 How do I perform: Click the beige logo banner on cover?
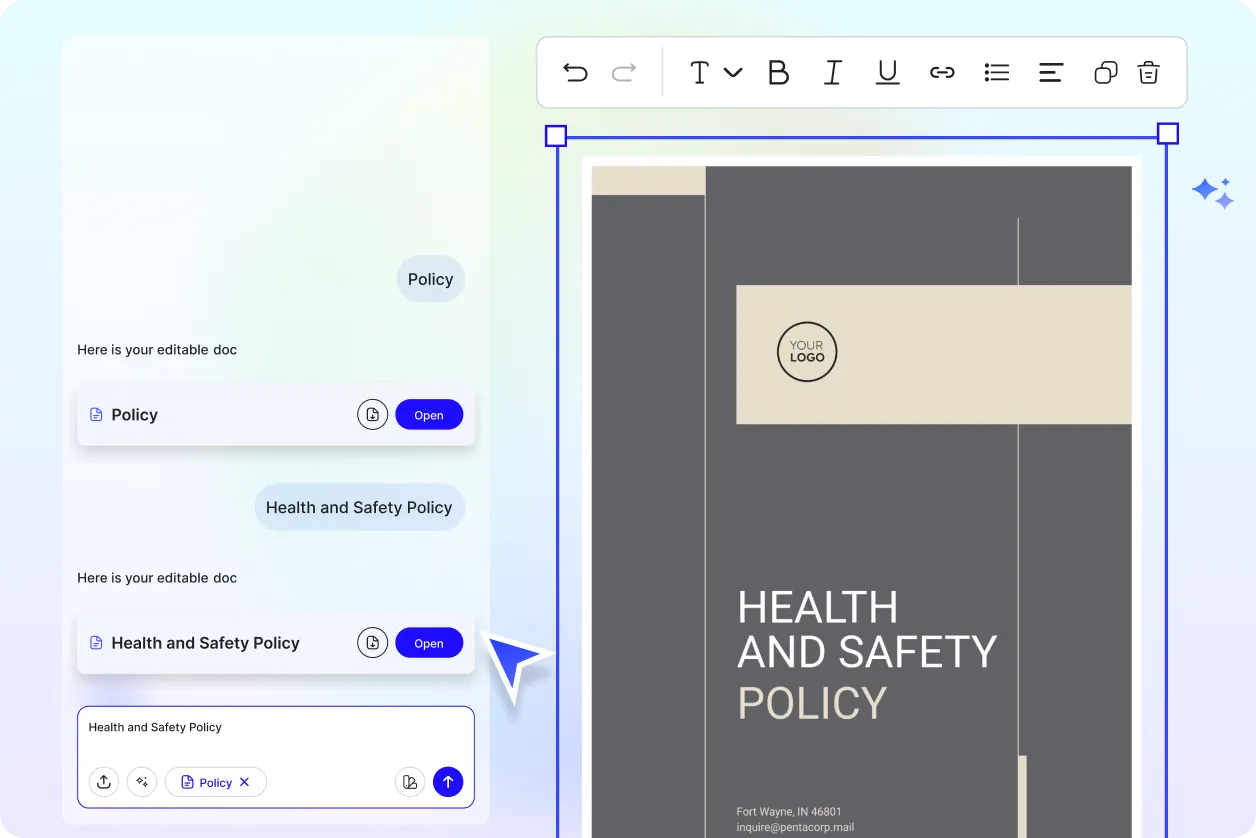click(934, 354)
